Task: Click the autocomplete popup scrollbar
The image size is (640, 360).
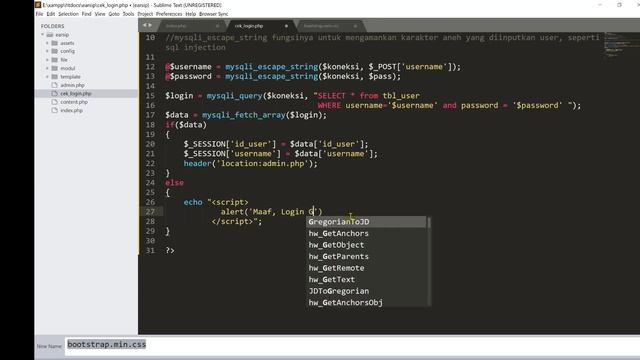Action: pyautogui.click(x=429, y=261)
